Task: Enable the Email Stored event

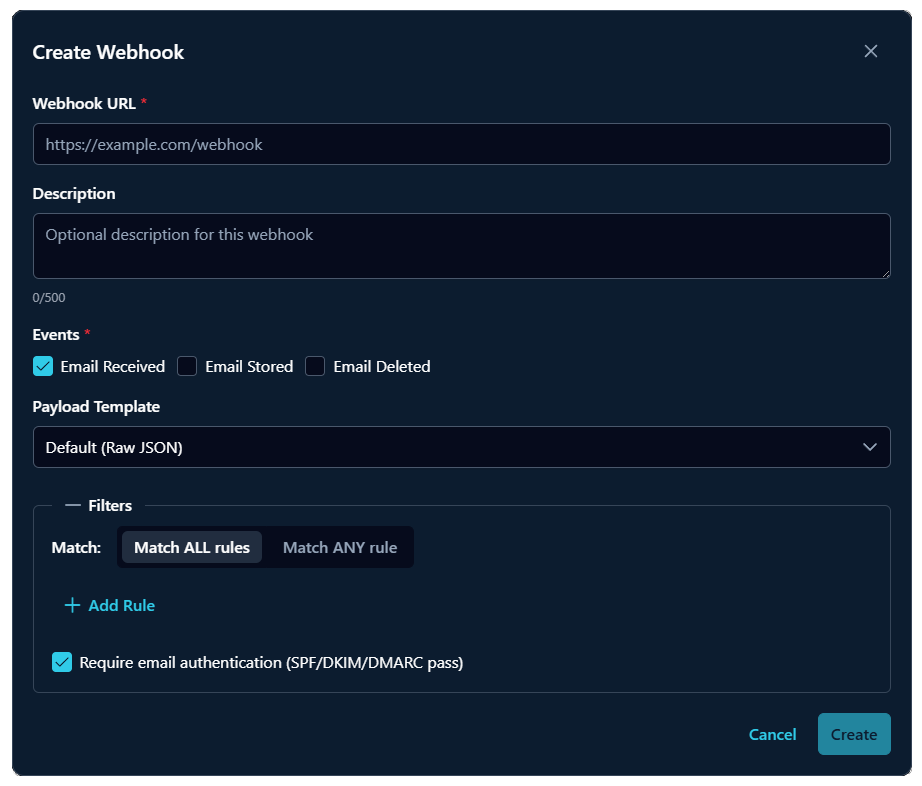Action: pyautogui.click(x=187, y=366)
